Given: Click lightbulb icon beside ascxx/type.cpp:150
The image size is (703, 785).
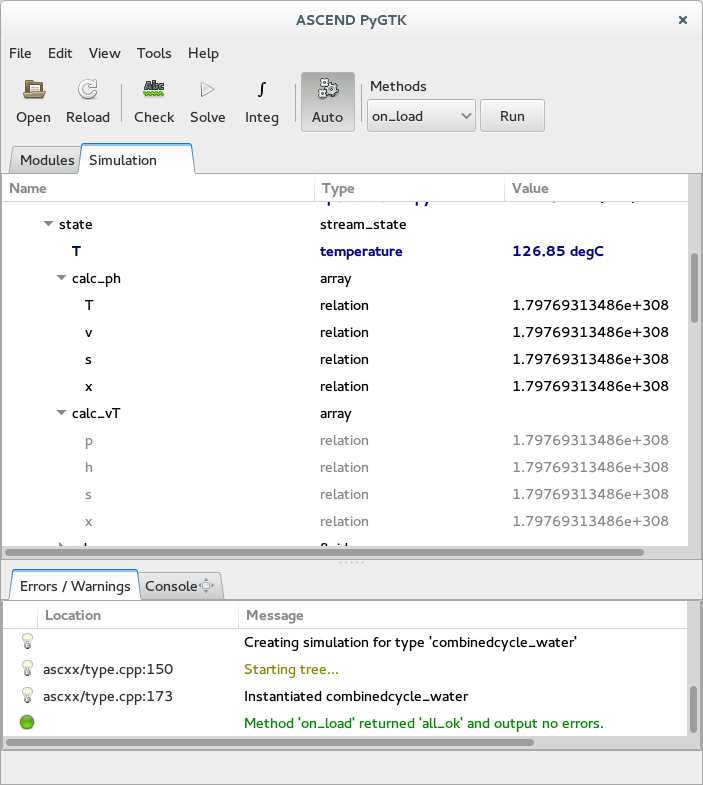Looking at the screenshot, I should (27, 669).
